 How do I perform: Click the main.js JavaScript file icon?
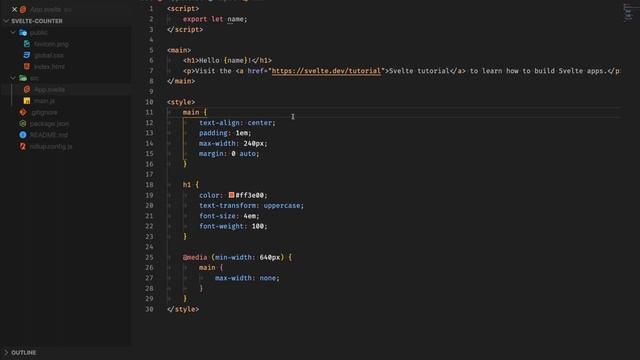(x=27, y=101)
